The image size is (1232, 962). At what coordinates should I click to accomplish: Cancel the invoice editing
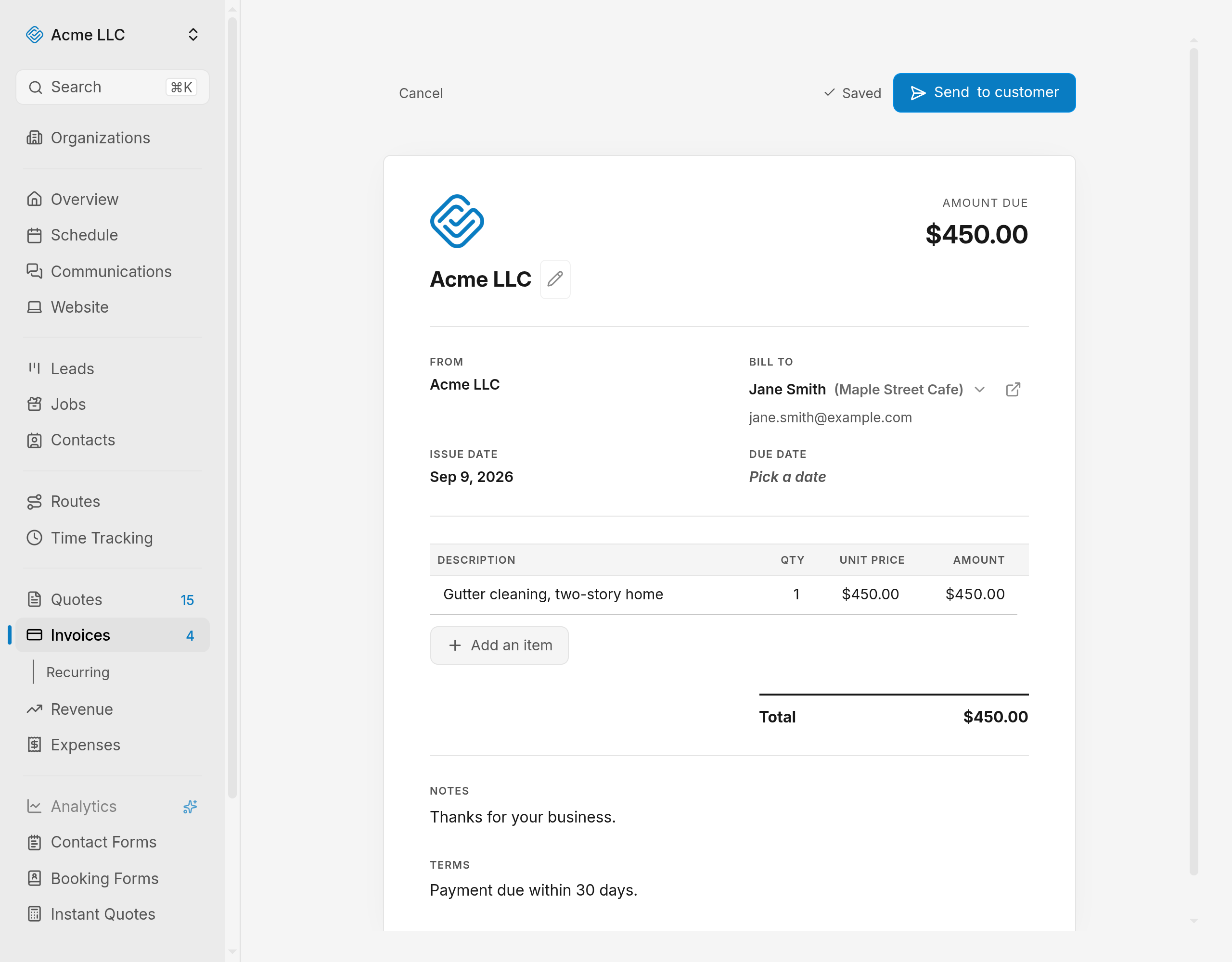421,93
